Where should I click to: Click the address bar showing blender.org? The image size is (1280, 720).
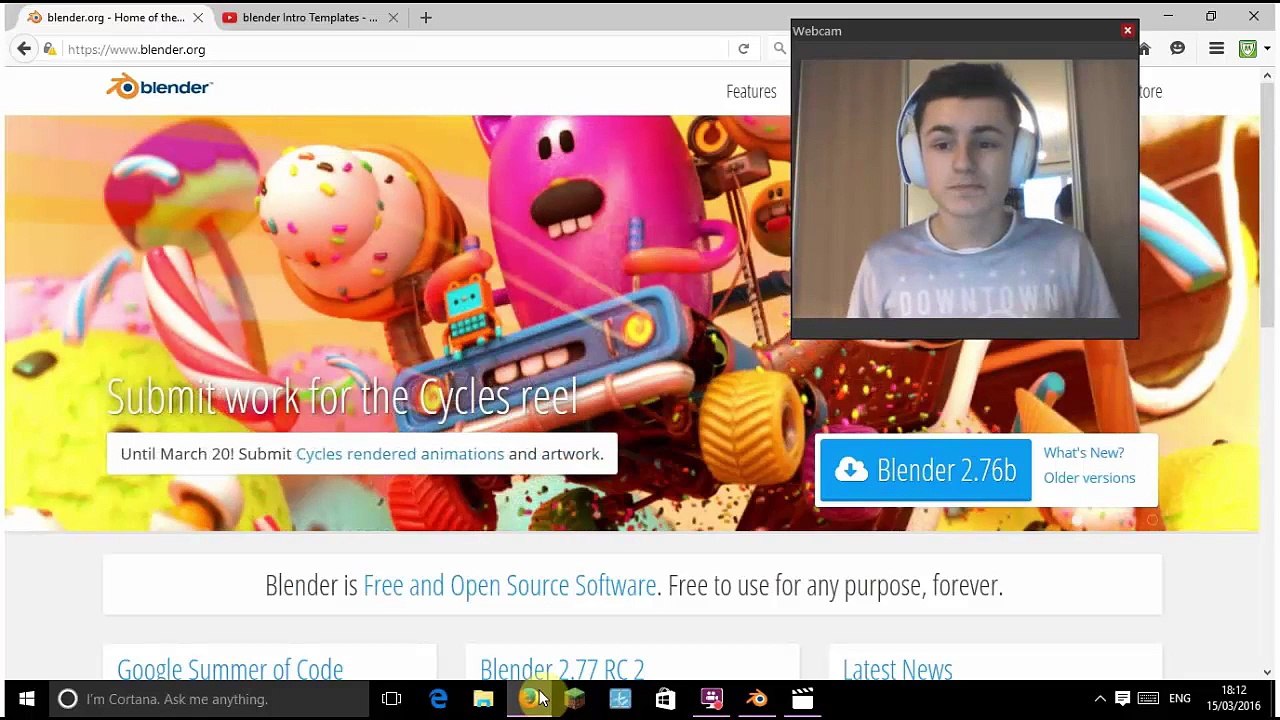[395, 49]
